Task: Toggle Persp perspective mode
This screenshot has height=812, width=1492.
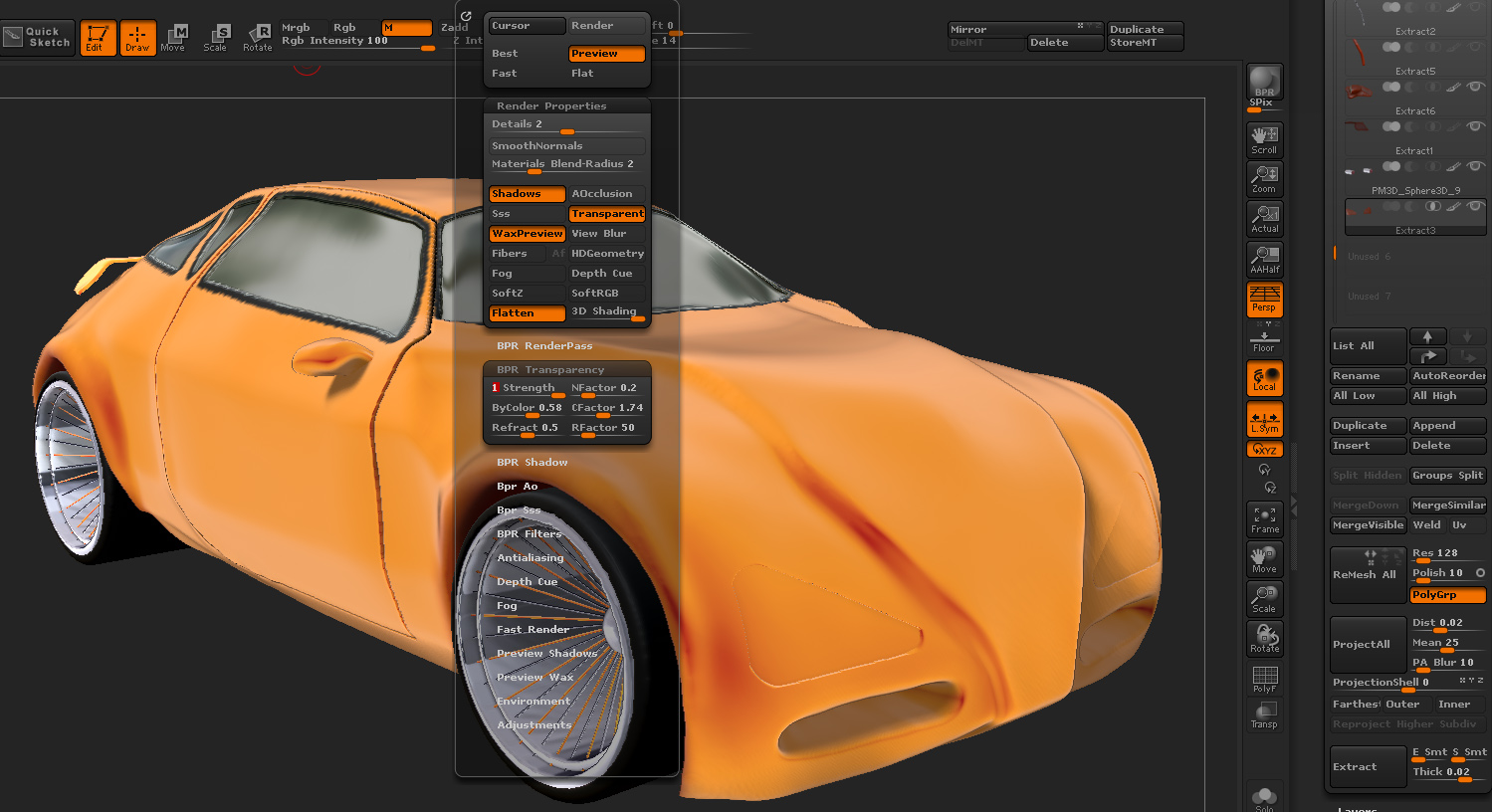Action: point(1264,299)
